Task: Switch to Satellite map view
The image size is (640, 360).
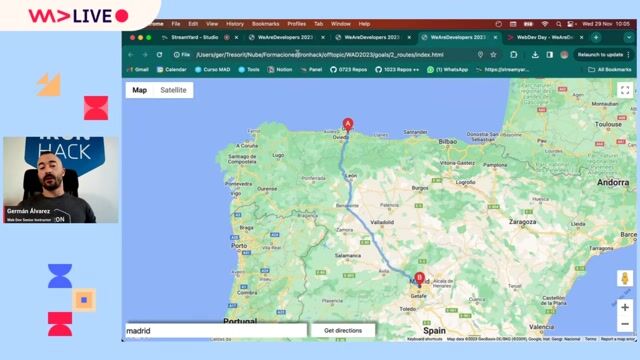Action: tap(173, 90)
